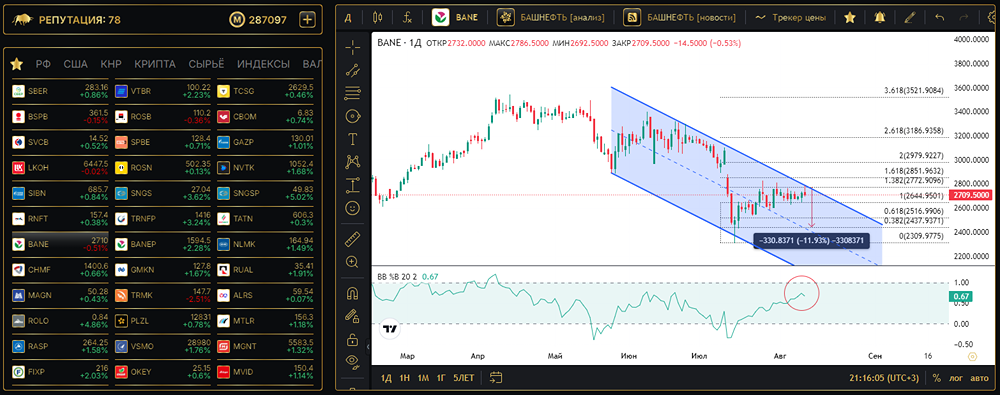
Task: Select the ruler measure tool
Action: point(352,239)
